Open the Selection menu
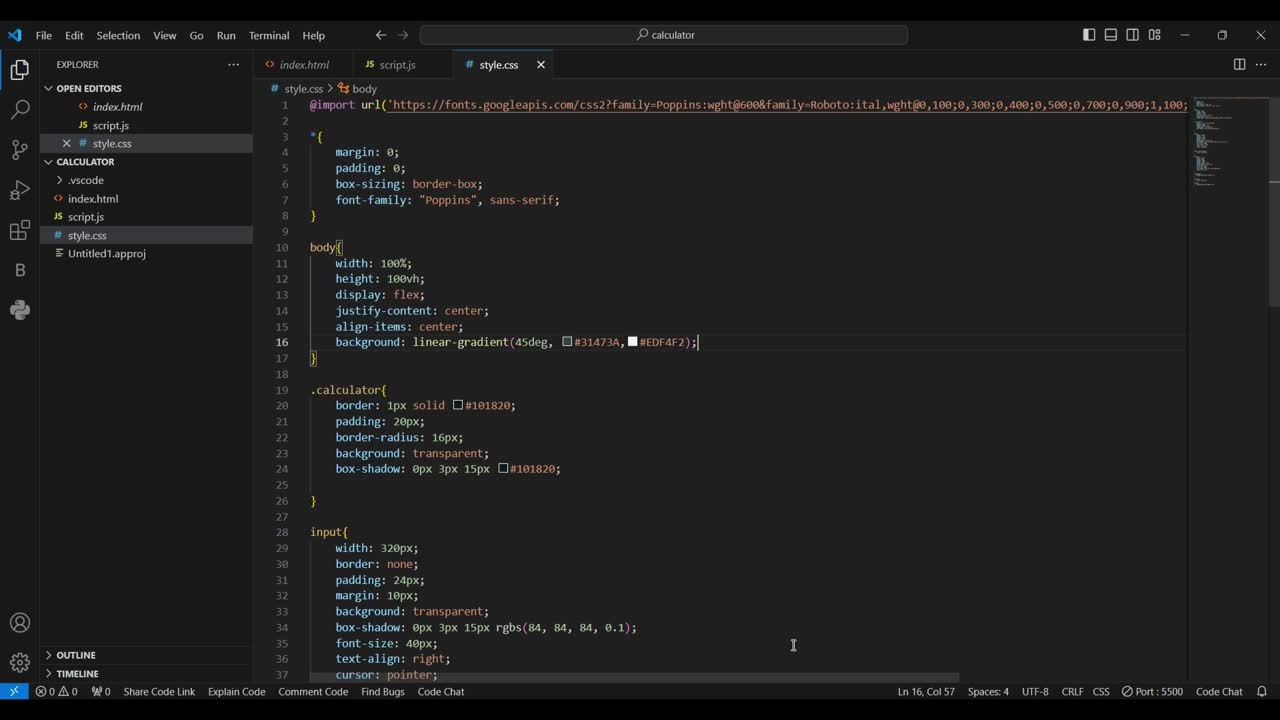This screenshot has height=720, width=1280. [118, 35]
